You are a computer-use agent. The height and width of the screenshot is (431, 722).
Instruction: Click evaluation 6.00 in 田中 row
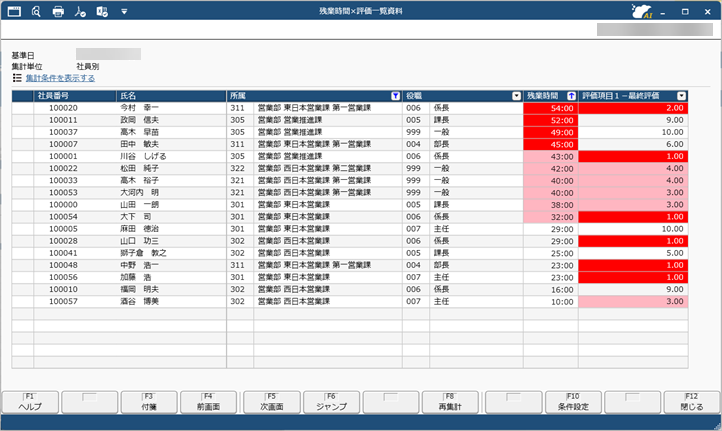tap(633, 145)
